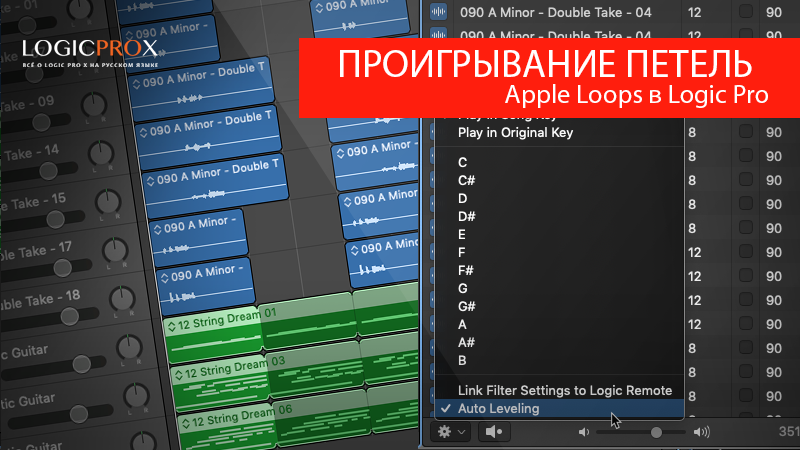Select key G# from the menu
Screen dimensions: 800x450
467,307
